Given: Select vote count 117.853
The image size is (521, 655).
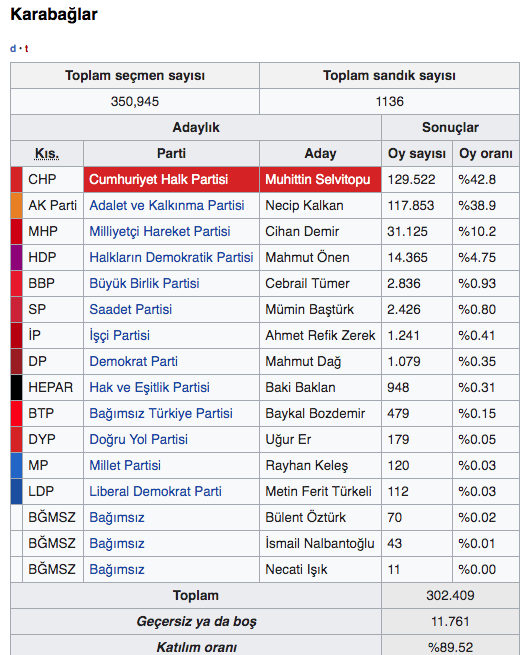Looking at the screenshot, I should click(x=411, y=206).
